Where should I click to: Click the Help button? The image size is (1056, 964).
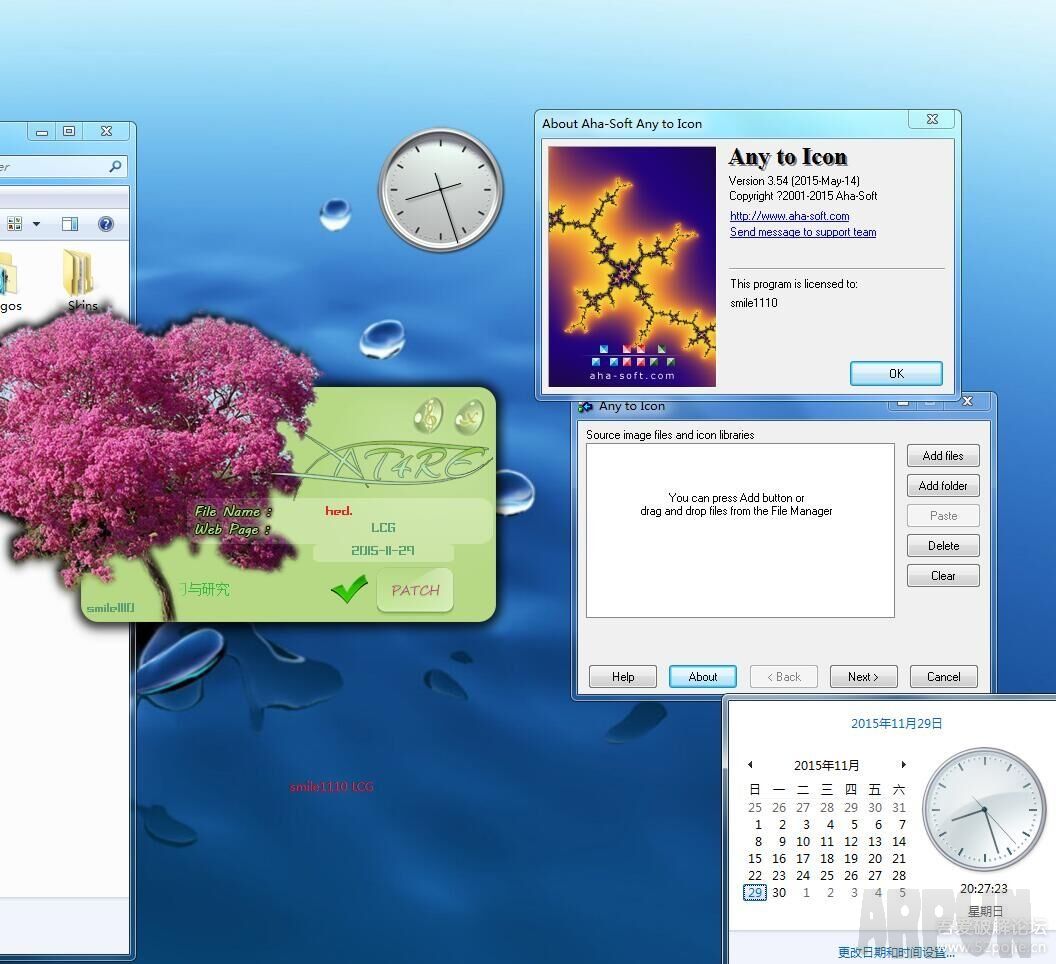tap(623, 676)
